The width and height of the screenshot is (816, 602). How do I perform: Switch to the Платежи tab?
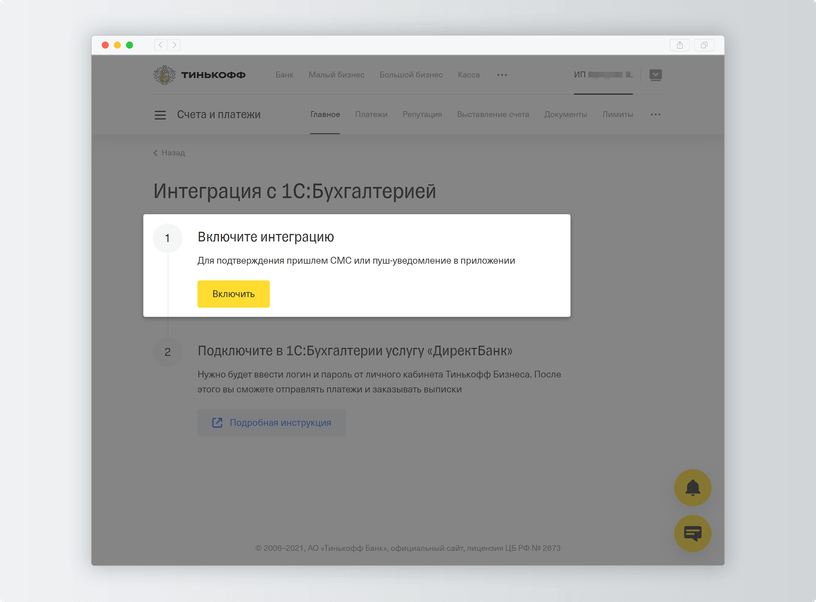coord(371,114)
